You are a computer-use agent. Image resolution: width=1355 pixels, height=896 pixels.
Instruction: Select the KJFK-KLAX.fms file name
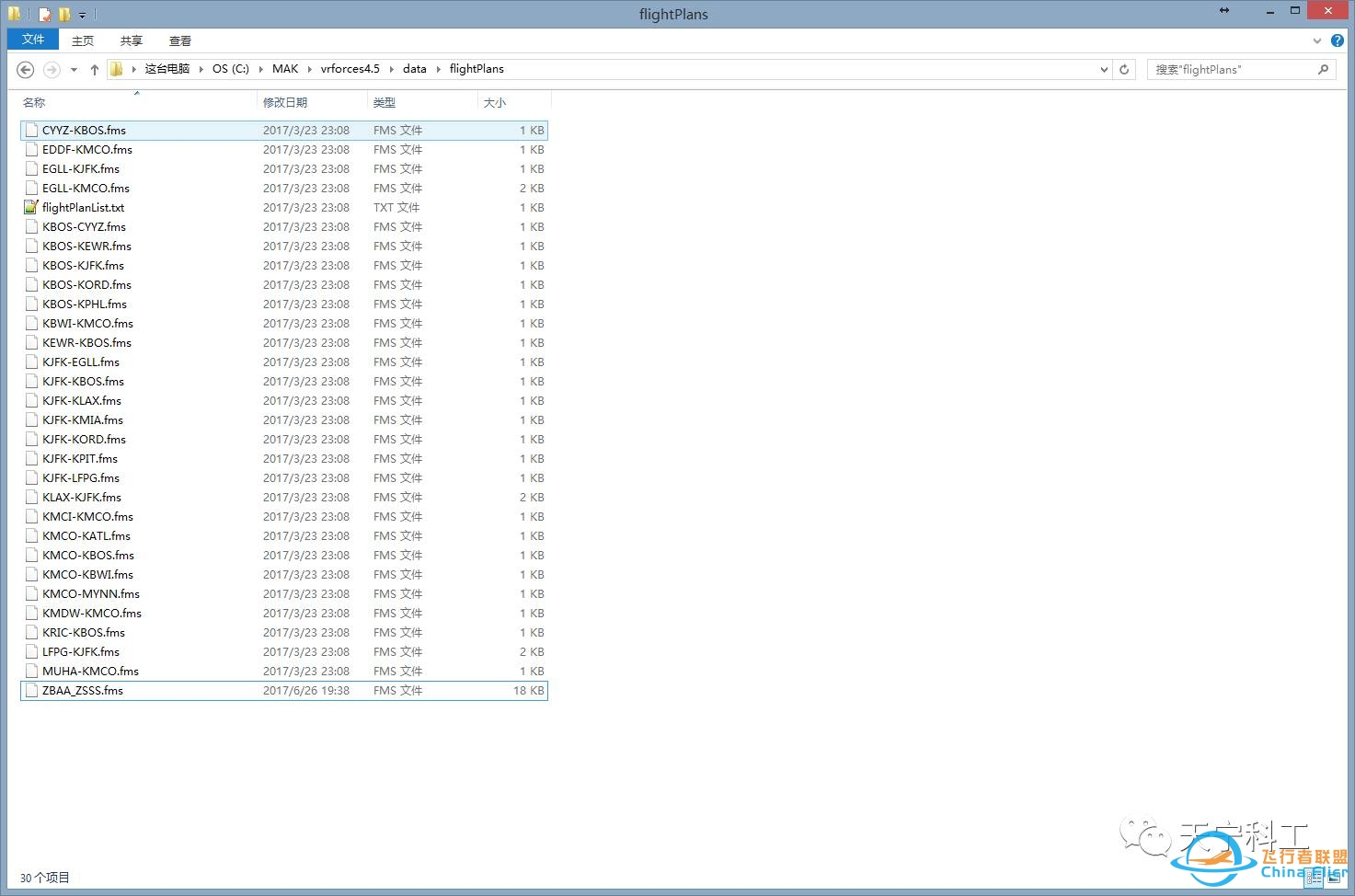click(x=82, y=401)
